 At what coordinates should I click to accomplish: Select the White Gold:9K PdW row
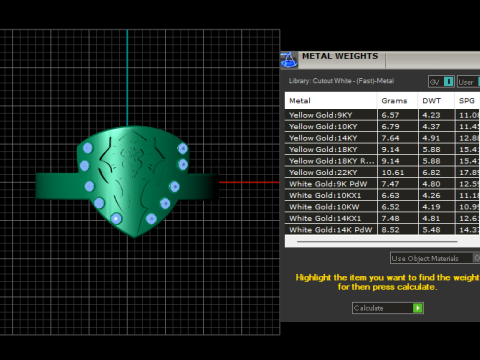point(382,184)
